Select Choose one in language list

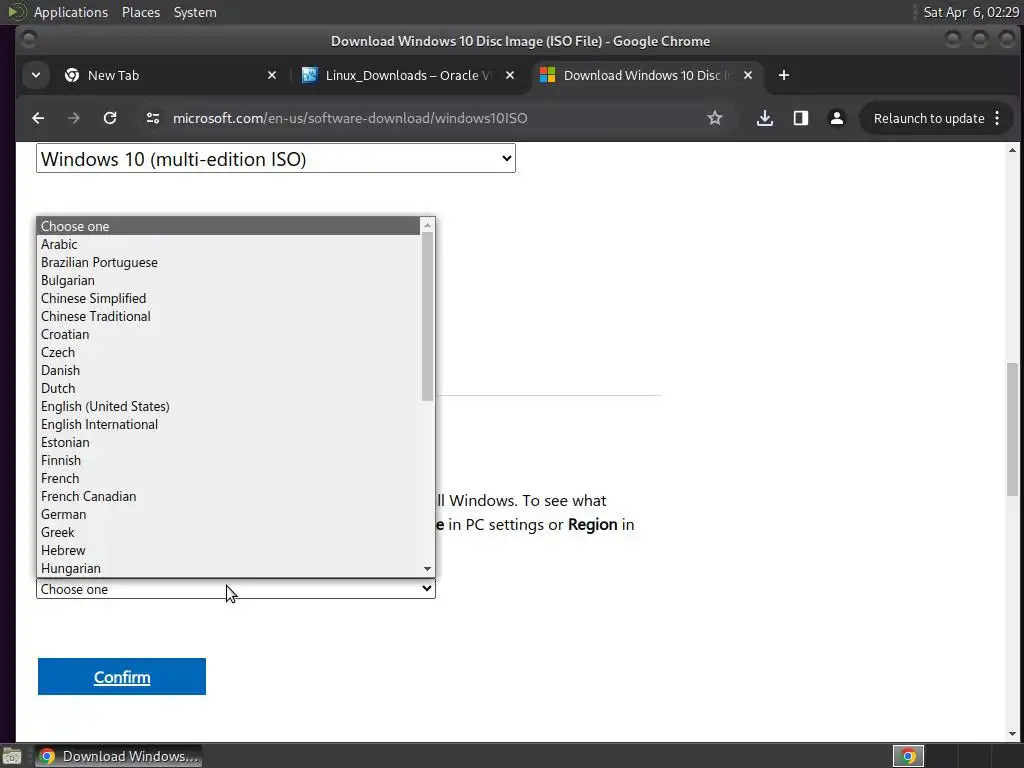click(228, 226)
